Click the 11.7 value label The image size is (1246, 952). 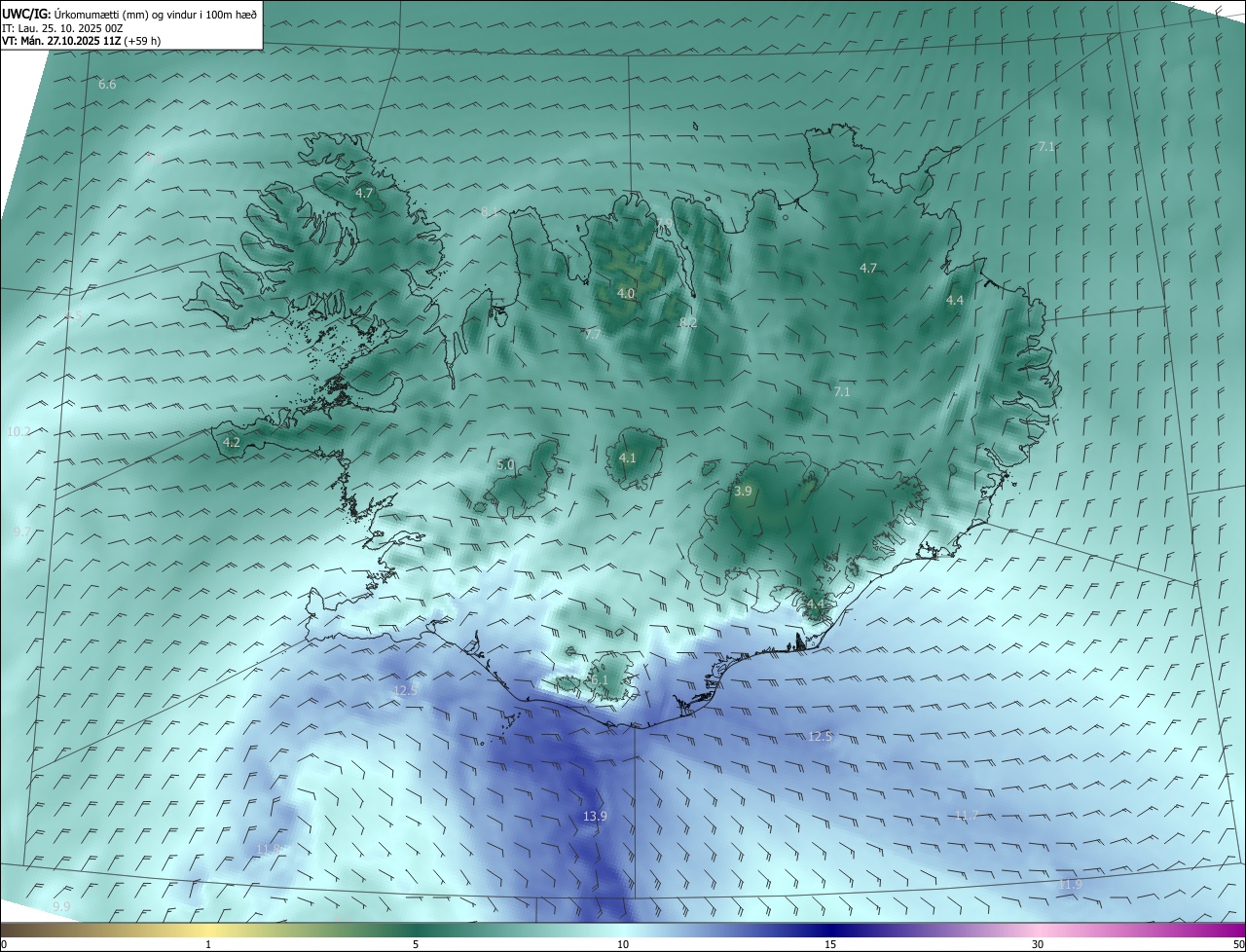(x=967, y=816)
